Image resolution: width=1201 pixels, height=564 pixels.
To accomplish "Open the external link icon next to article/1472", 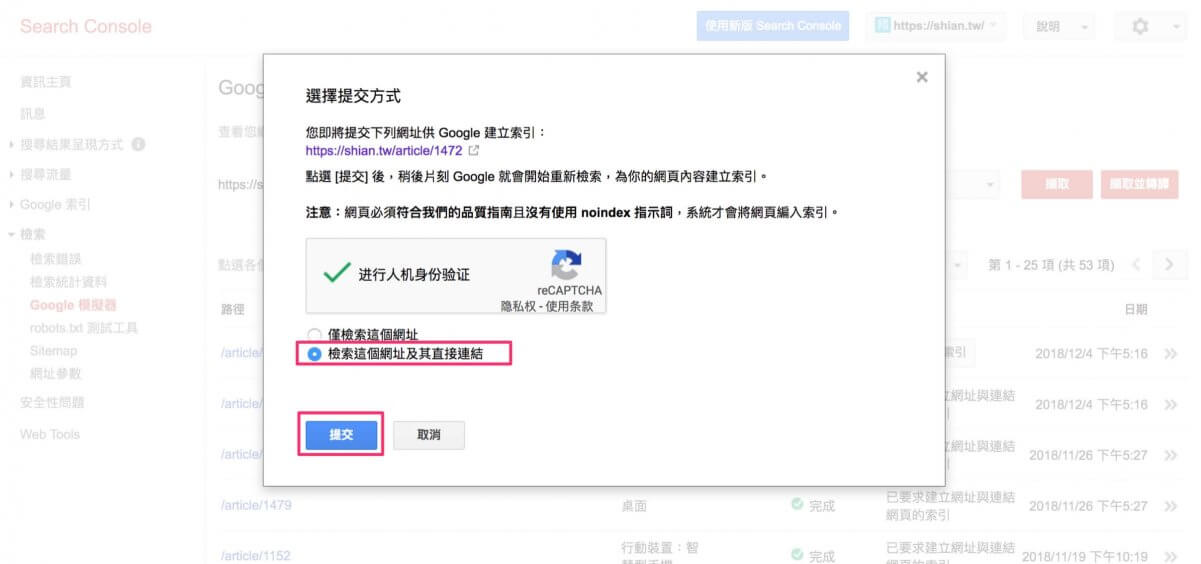I will click(x=474, y=151).
